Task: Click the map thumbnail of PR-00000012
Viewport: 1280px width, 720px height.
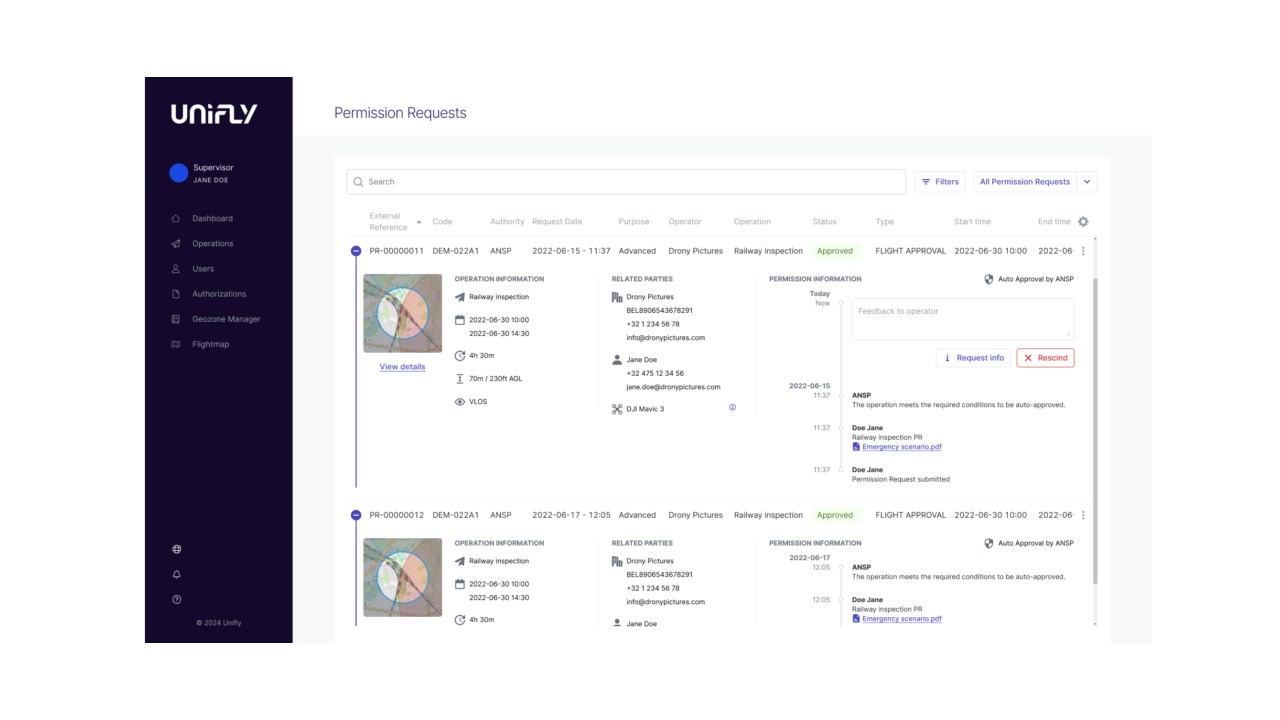Action: (x=402, y=577)
